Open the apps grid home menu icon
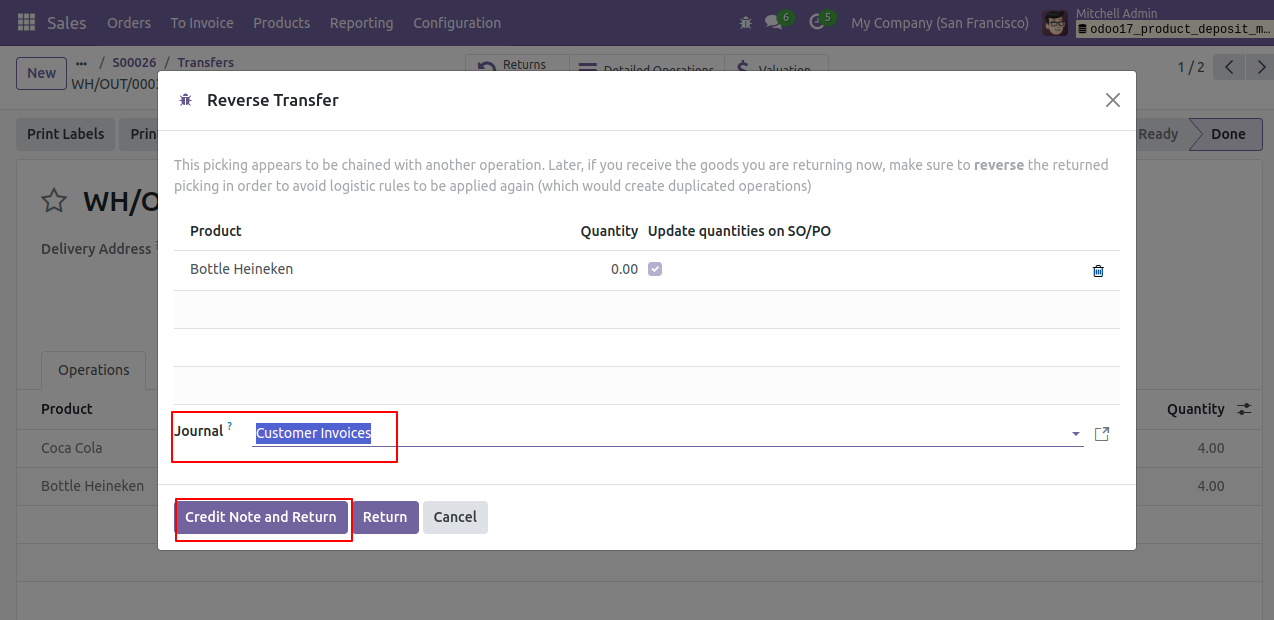 coord(27,22)
